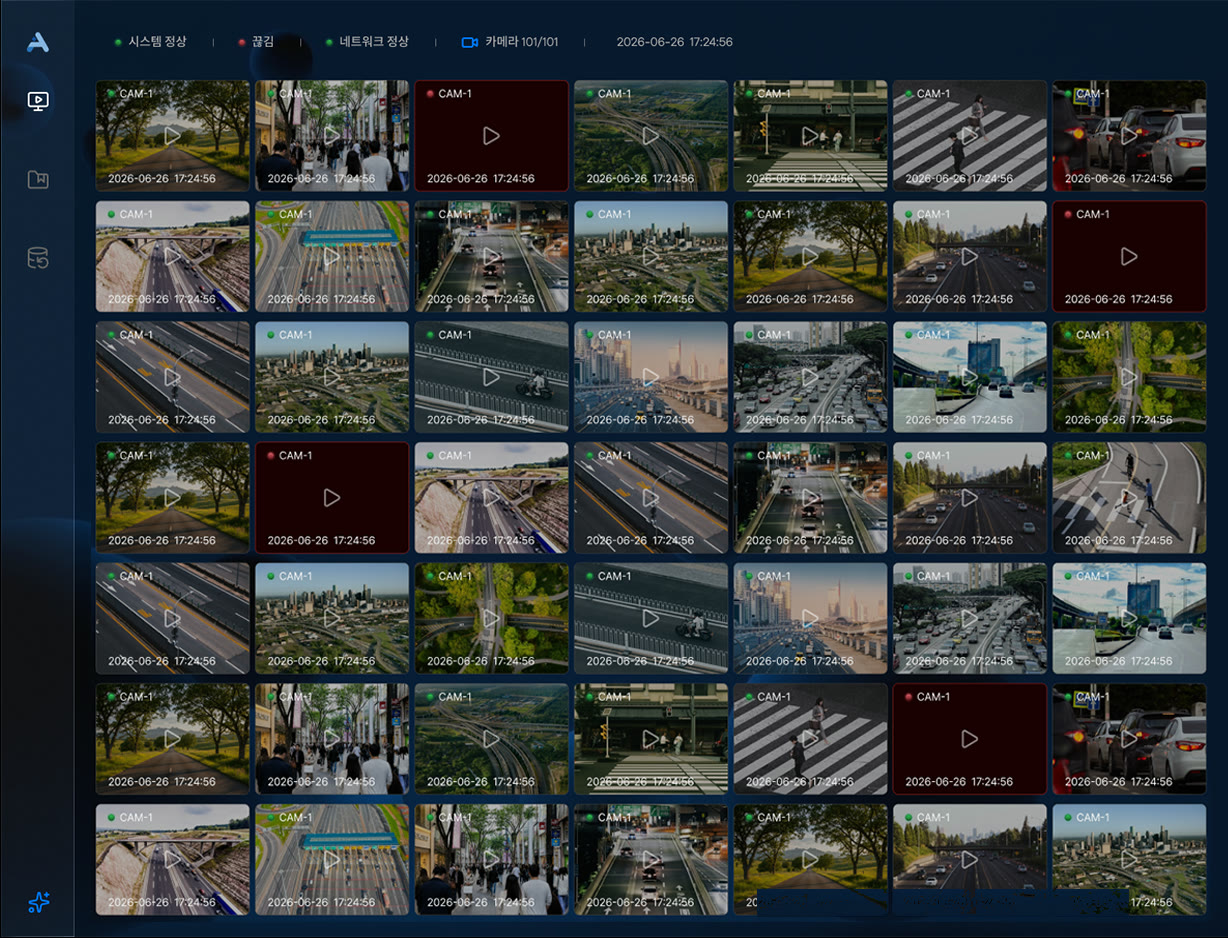1228x938 pixels.
Task: Open the tree-lined highway thumbnail in second row
Action: point(969,256)
